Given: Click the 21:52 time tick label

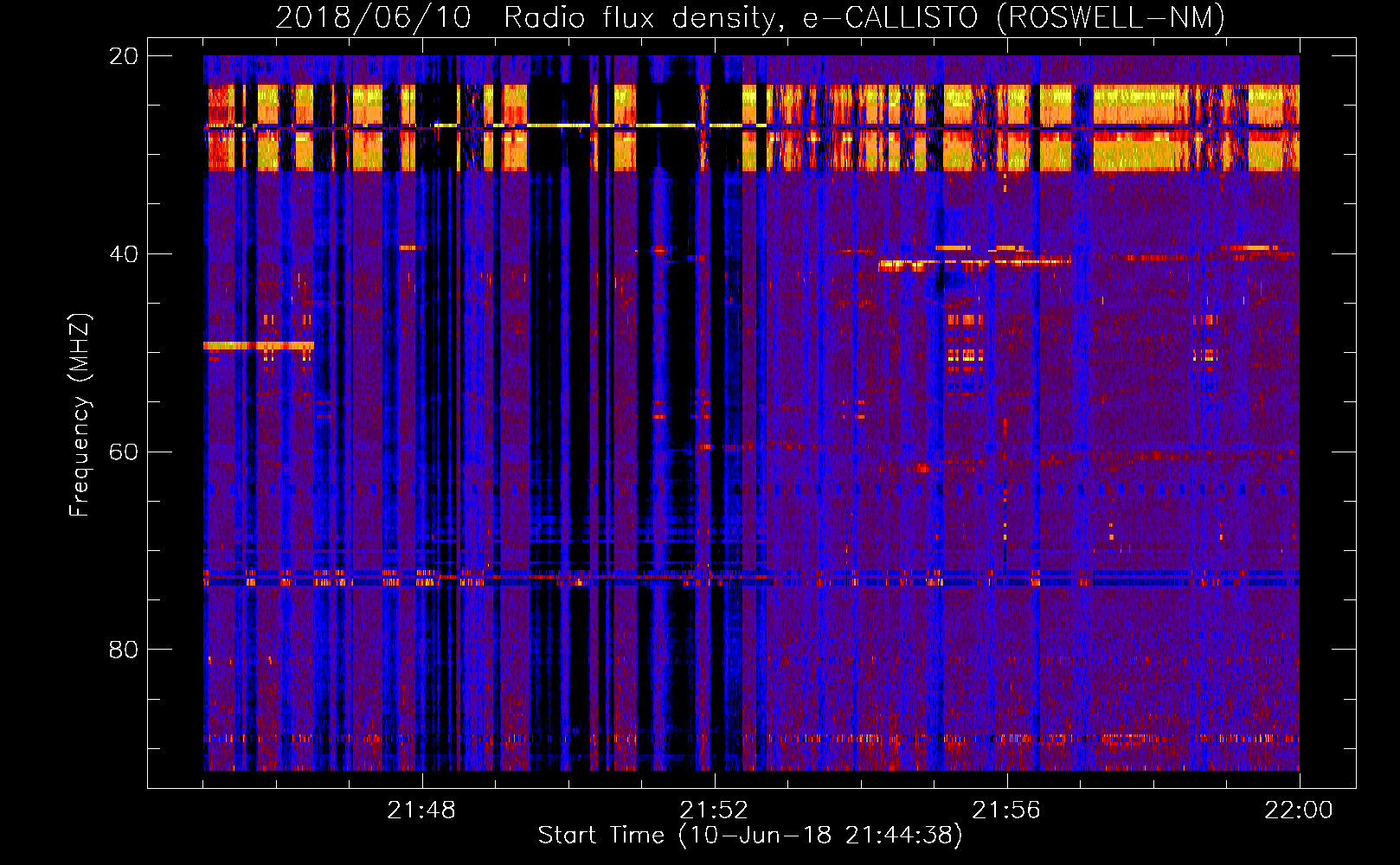Looking at the screenshot, I should coord(714,811).
